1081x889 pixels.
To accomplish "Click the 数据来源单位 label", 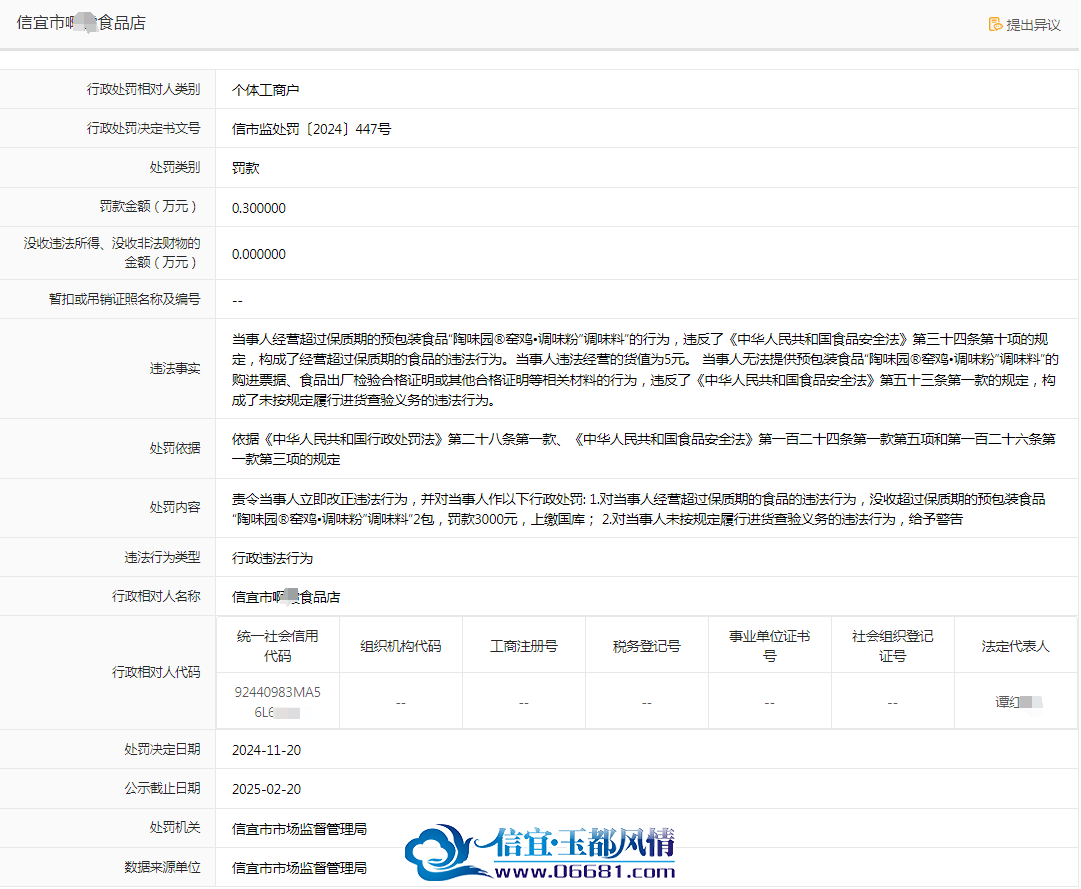I will 163,867.
